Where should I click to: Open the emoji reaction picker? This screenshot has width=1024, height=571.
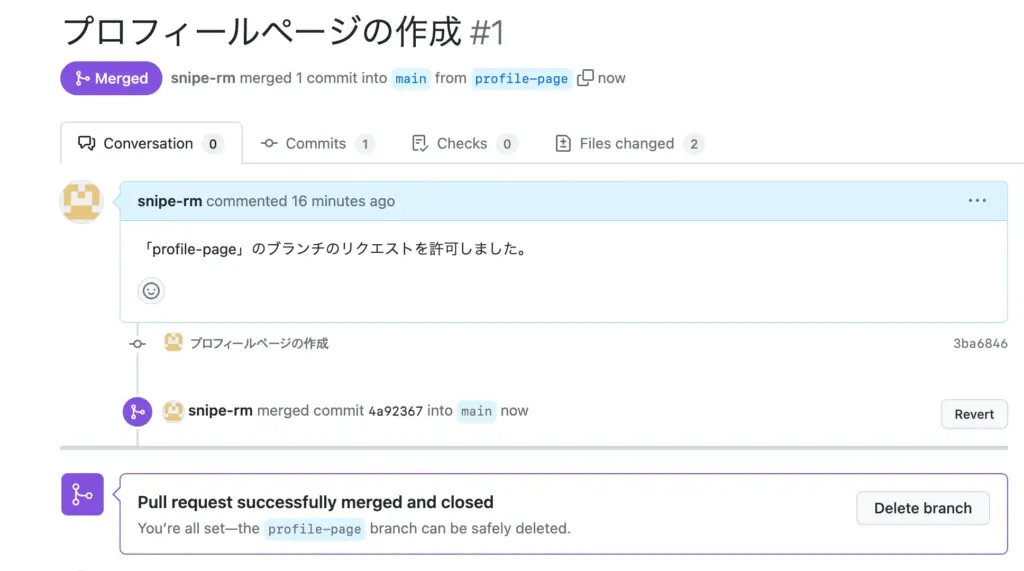coord(151,291)
